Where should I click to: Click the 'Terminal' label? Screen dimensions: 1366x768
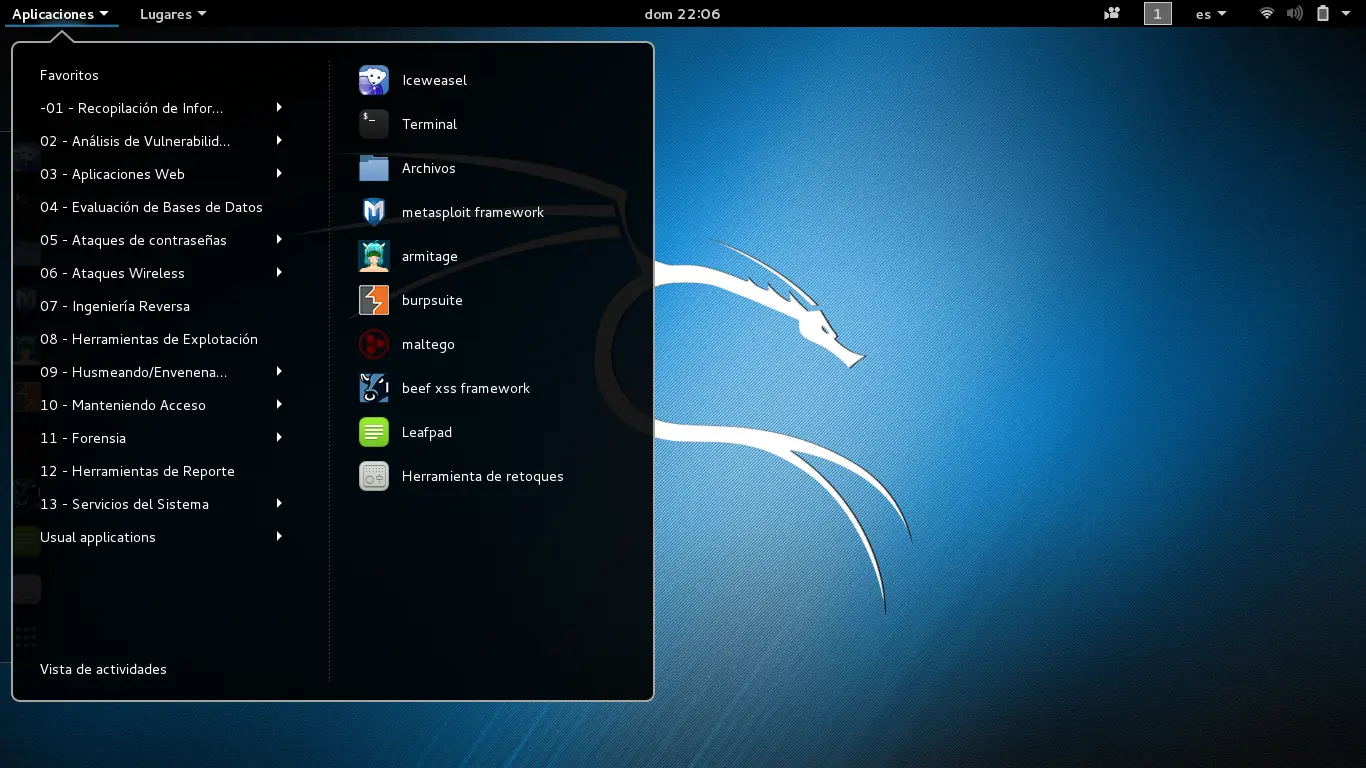click(429, 124)
